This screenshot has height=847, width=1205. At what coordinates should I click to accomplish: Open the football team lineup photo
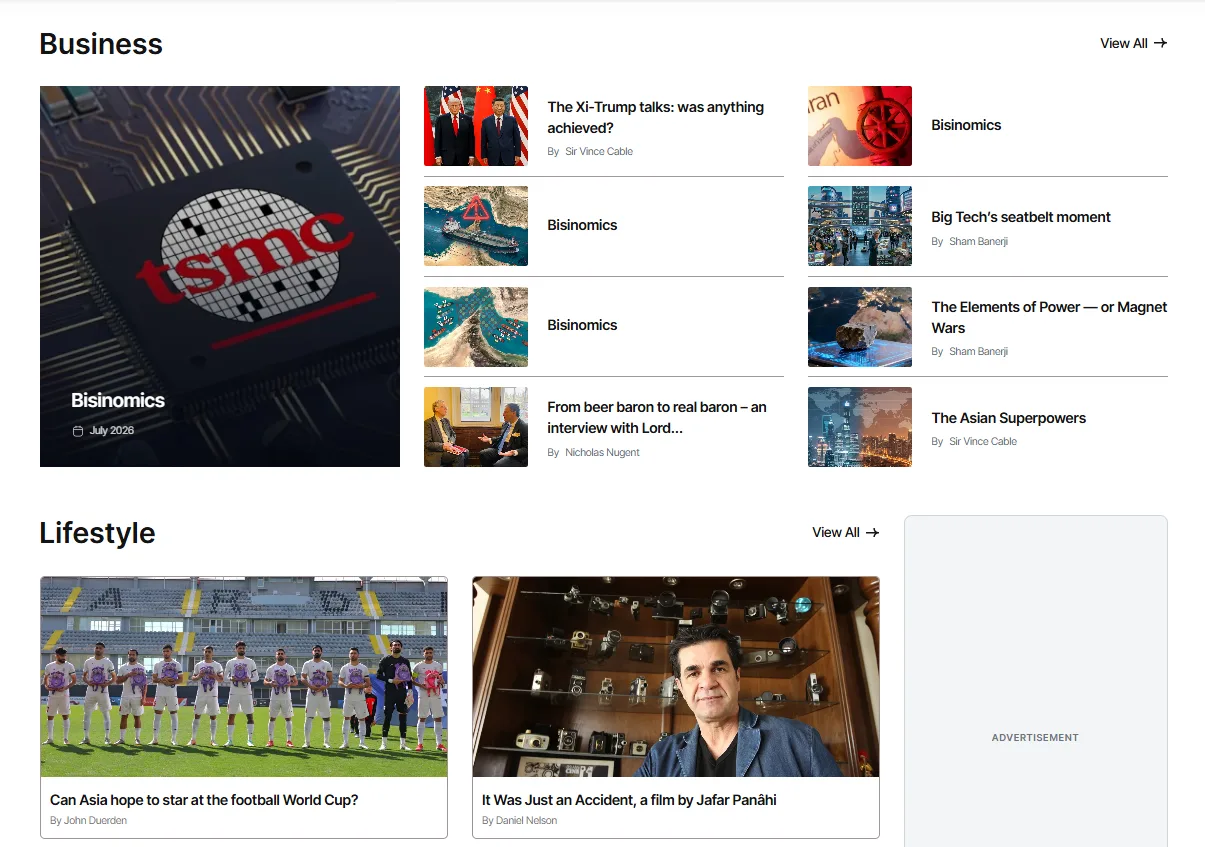tap(244, 677)
